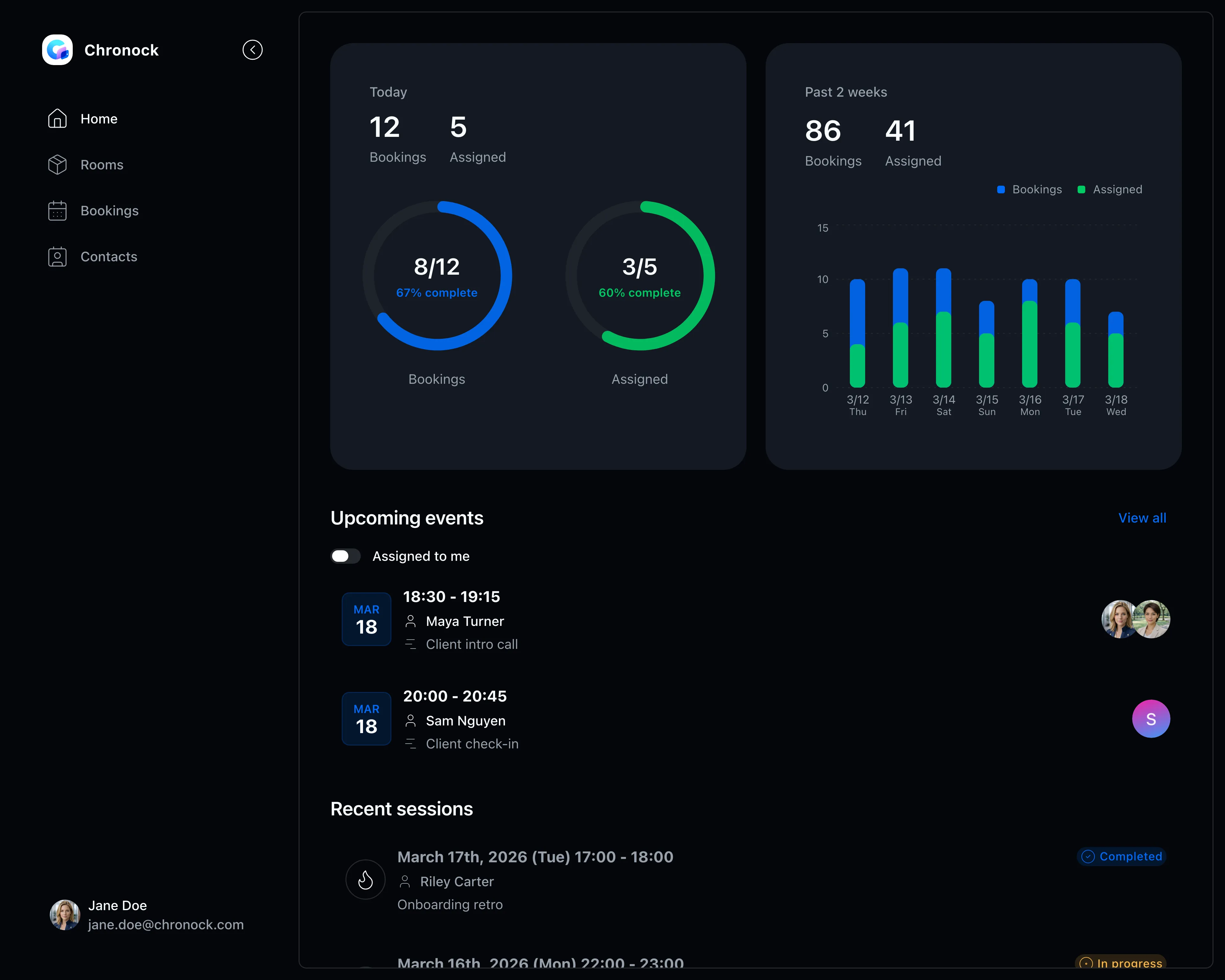Click the Completed status badge
The height and width of the screenshot is (980, 1225).
(x=1122, y=857)
